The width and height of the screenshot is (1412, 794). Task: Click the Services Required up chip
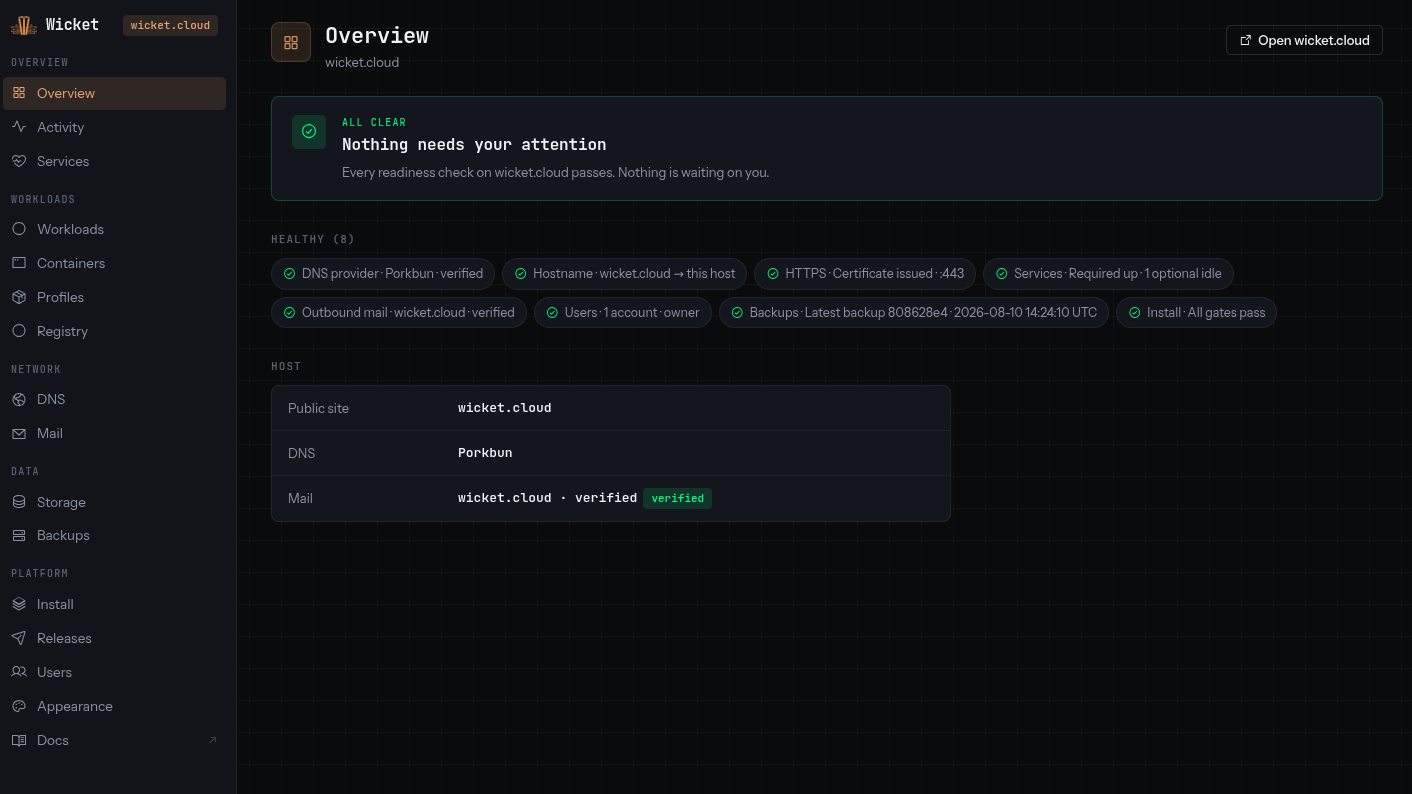[x=1109, y=273]
